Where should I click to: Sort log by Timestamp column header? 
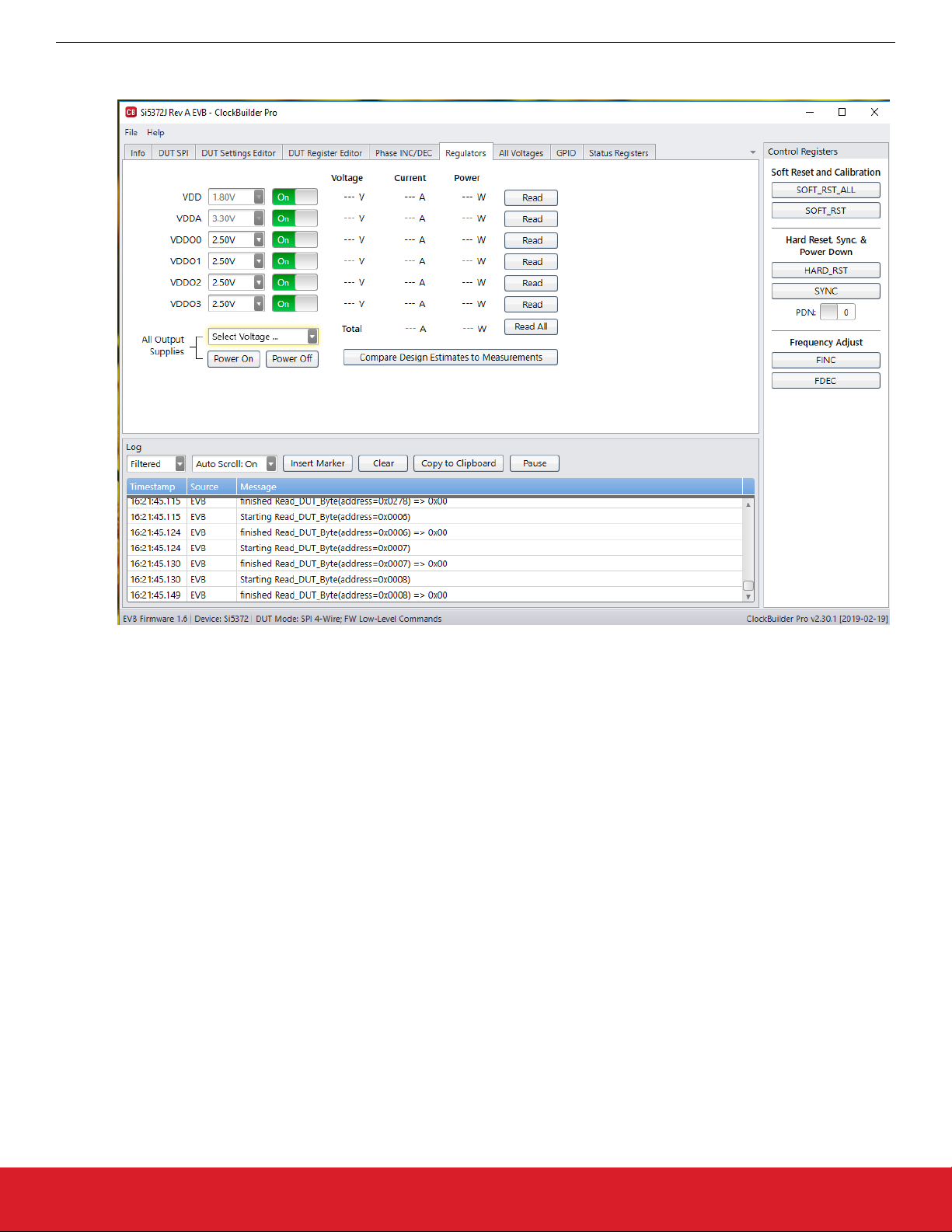[157, 487]
